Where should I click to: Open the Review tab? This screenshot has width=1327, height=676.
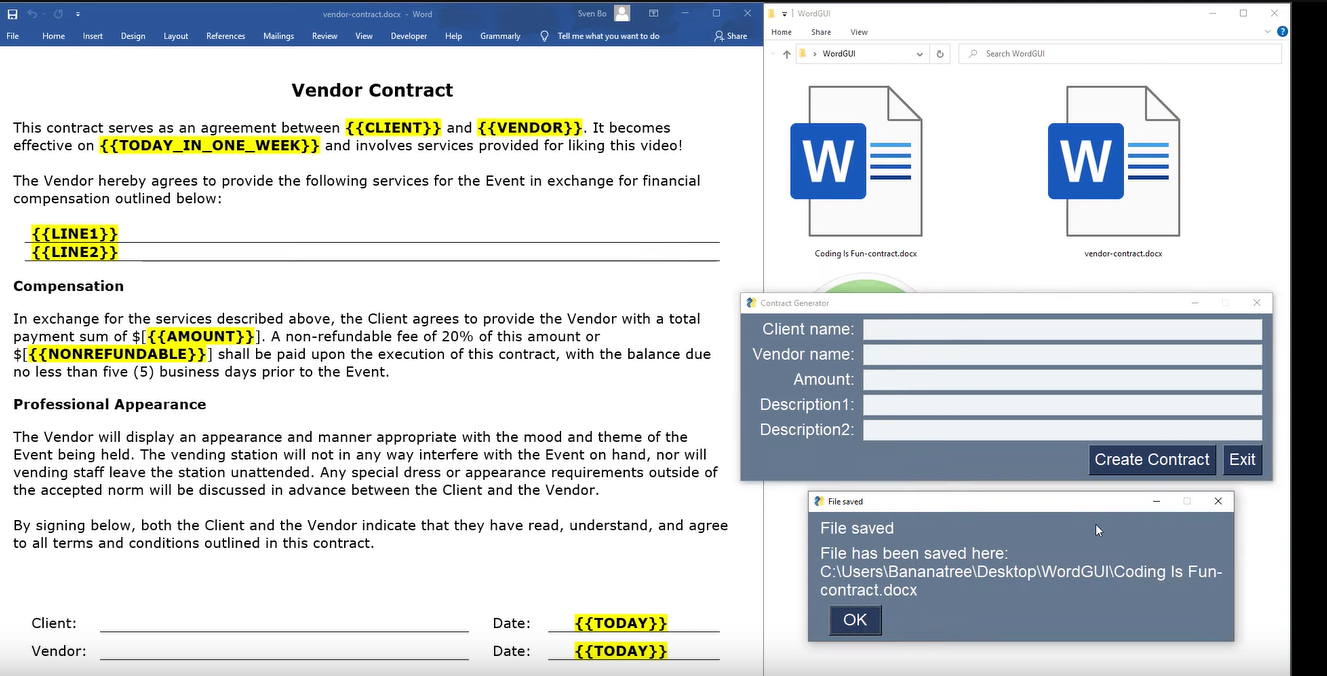pyautogui.click(x=325, y=36)
